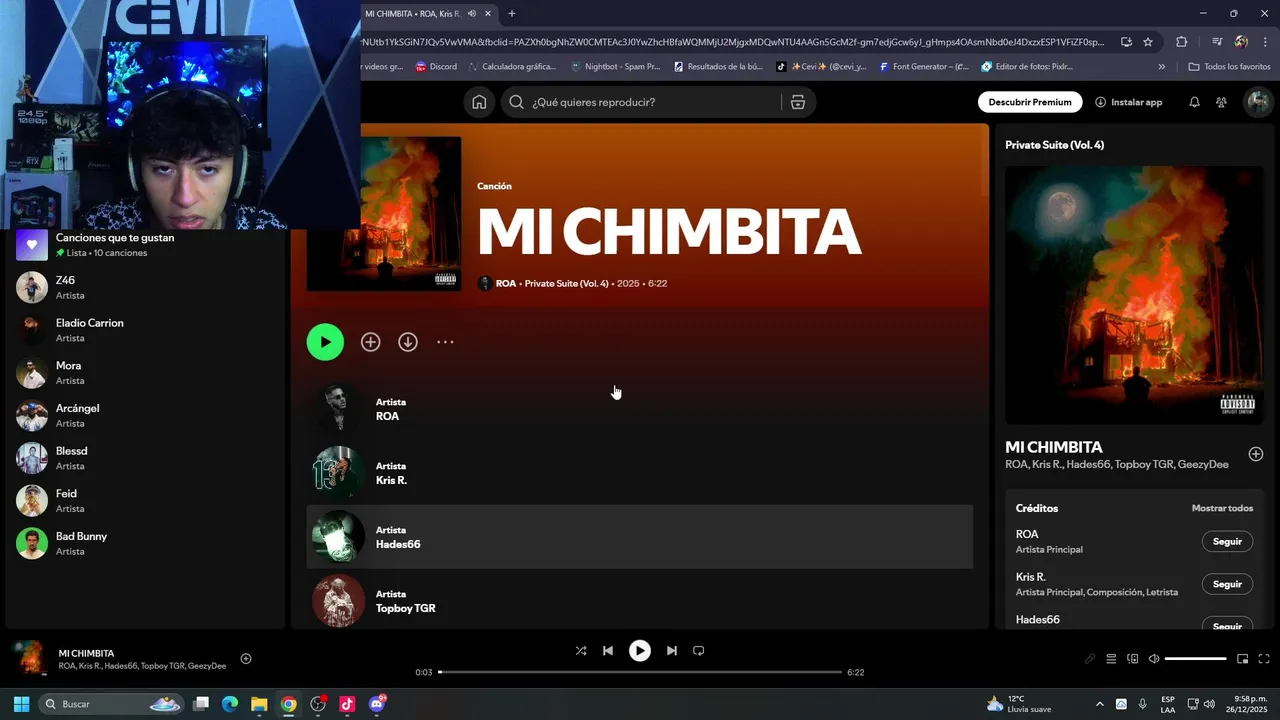Bookmark page with the star icon

point(1148,42)
